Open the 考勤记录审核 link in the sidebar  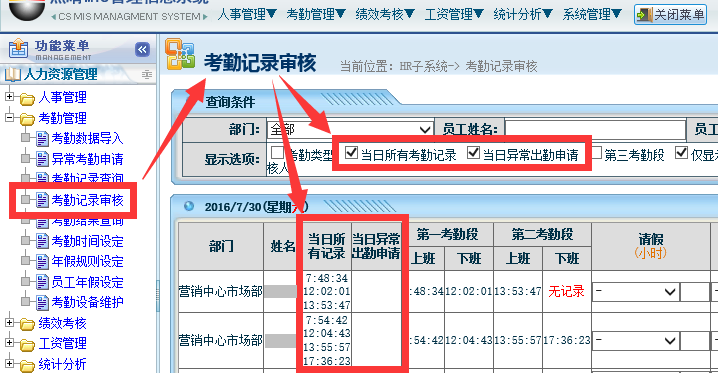point(87,200)
